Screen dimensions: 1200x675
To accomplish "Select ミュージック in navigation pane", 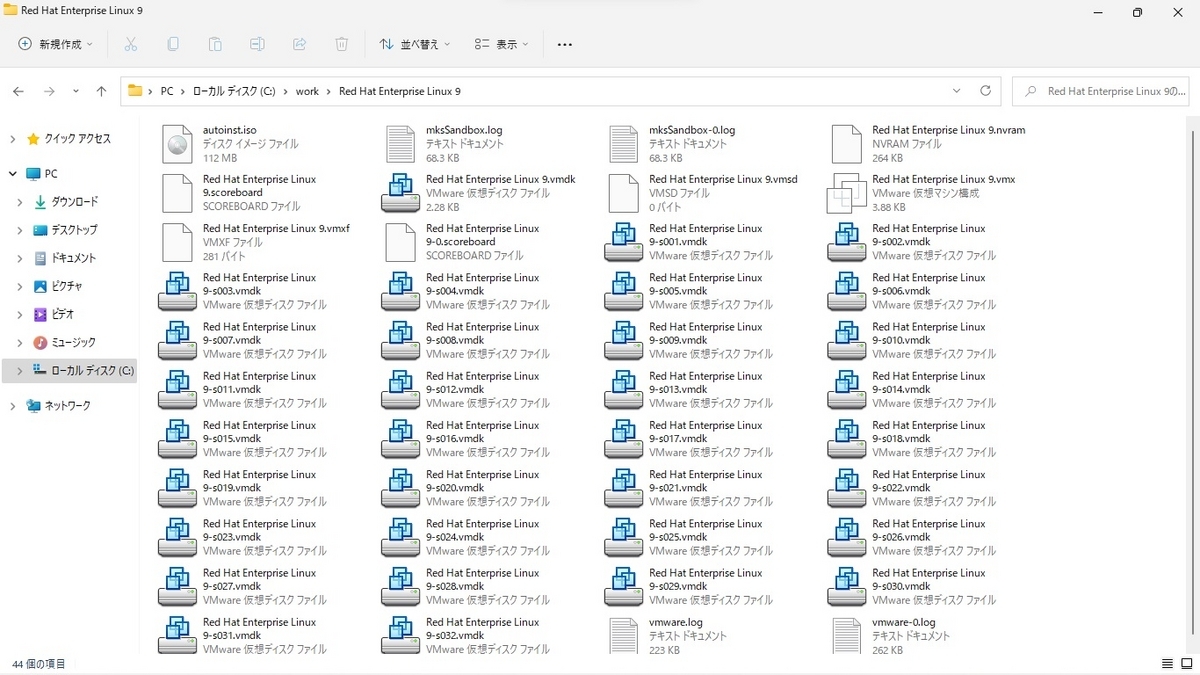I will click(x=73, y=342).
